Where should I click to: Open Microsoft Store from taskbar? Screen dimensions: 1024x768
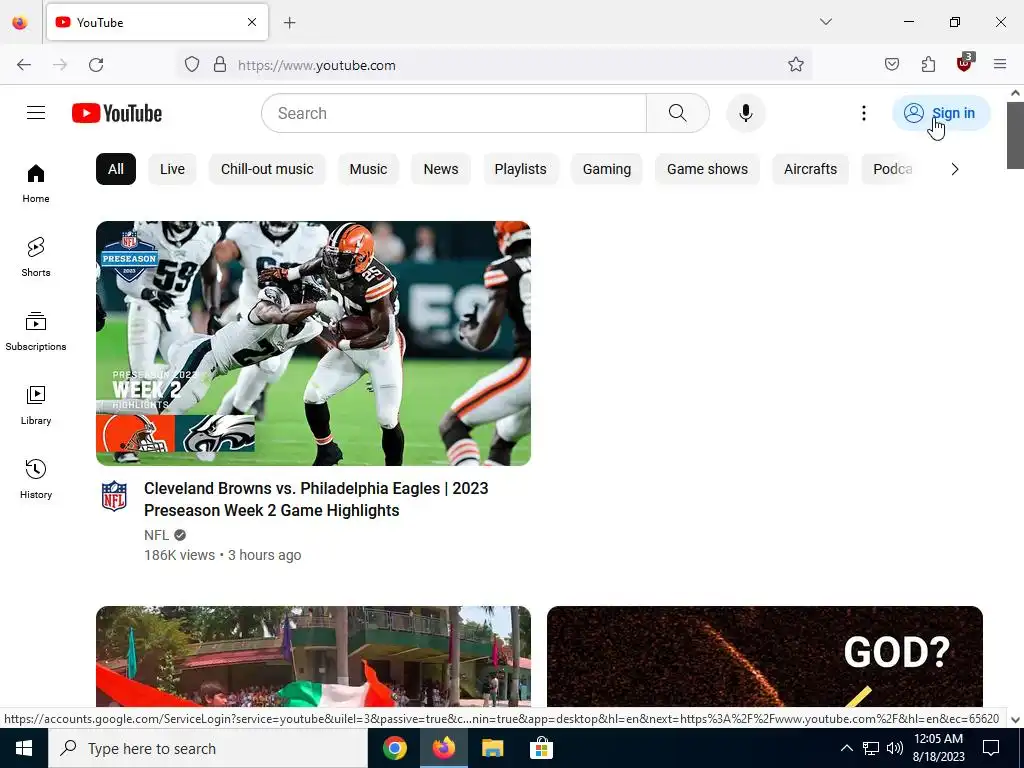541,748
